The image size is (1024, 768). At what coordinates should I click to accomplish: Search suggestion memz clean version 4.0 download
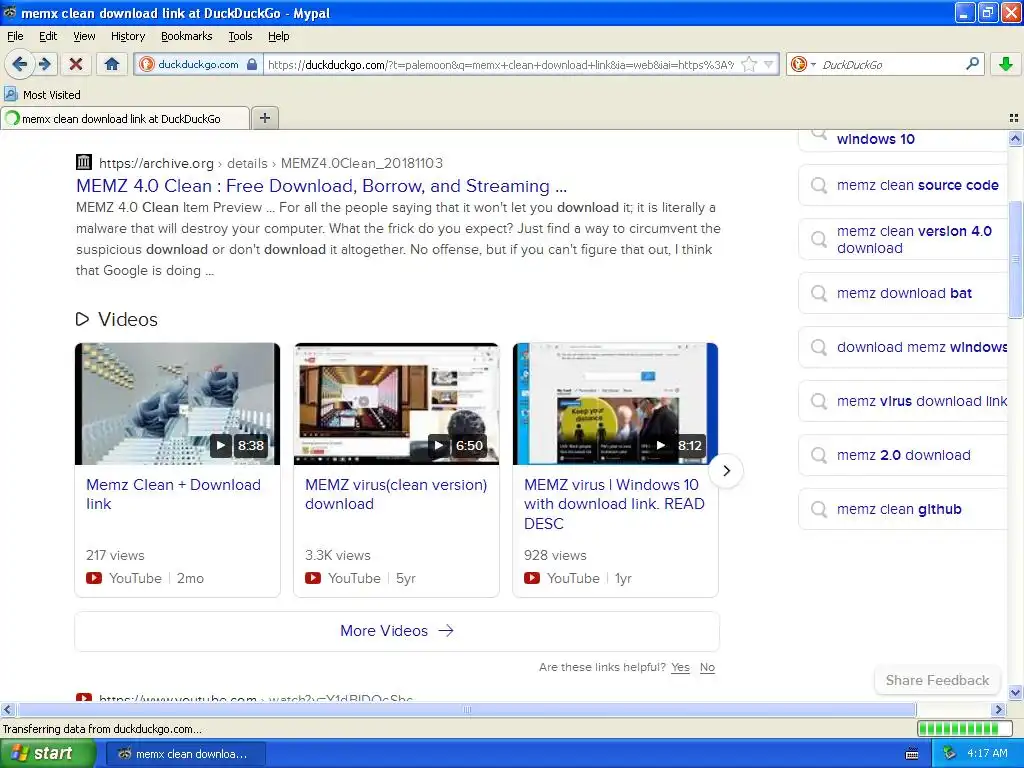point(903,240)
